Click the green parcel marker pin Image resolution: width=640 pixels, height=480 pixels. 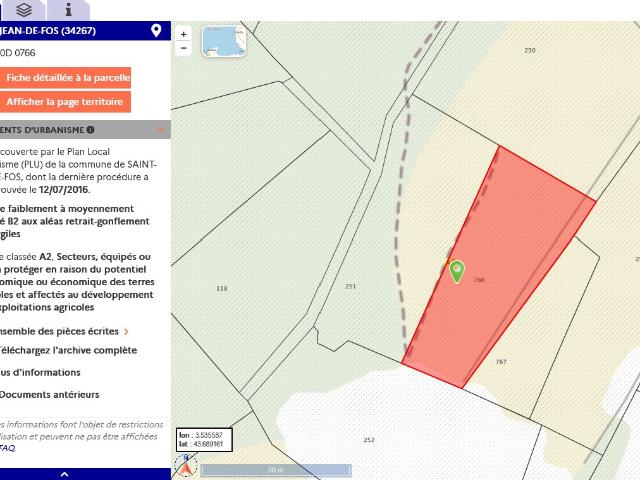click(457, 271)
